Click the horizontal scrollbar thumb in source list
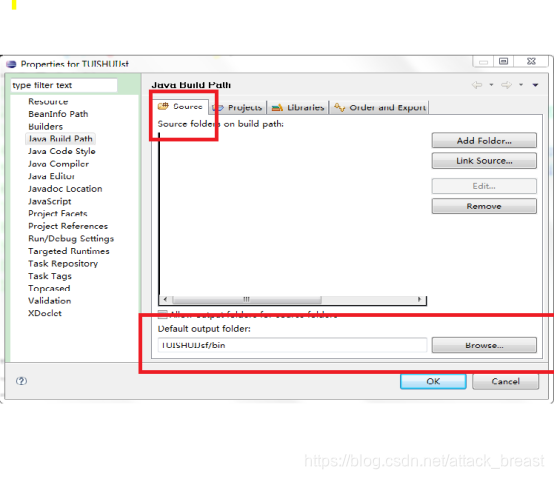The width and height of the screenshot is (554, 479). (x=247, y=300)
